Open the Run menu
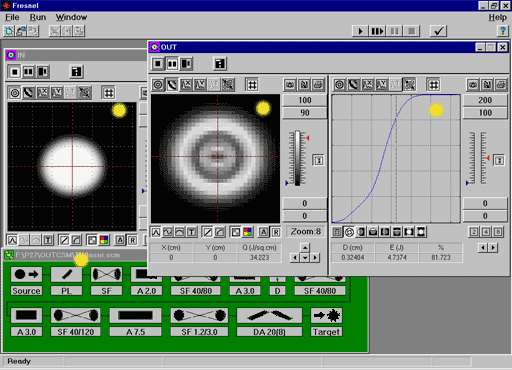 click(x=38, y=17)
